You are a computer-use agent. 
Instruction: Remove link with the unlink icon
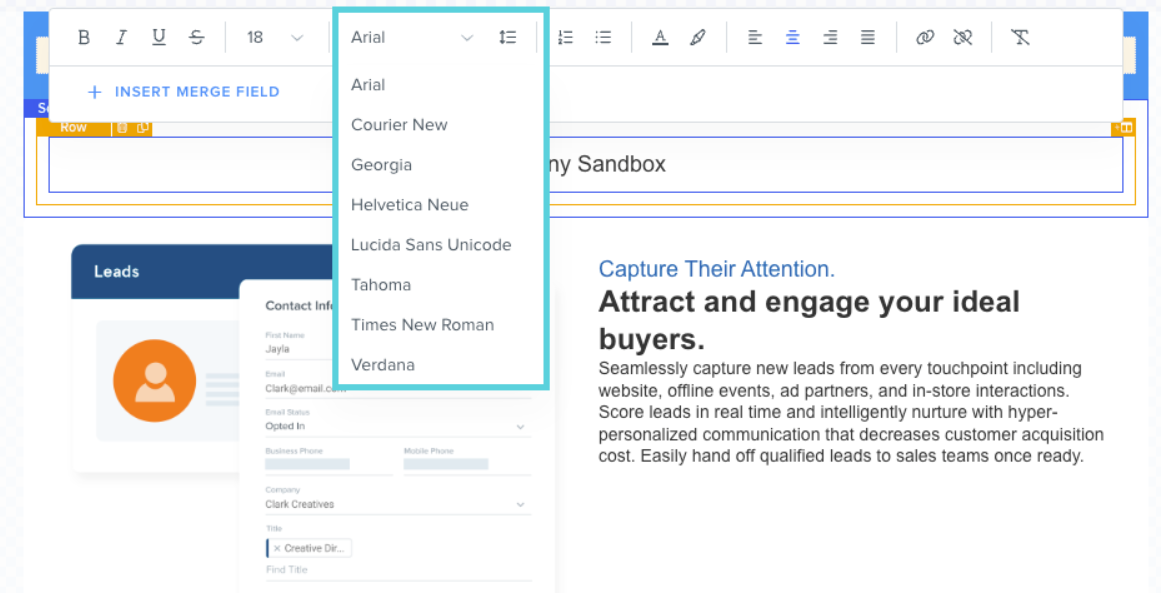(x=963, y=37)
